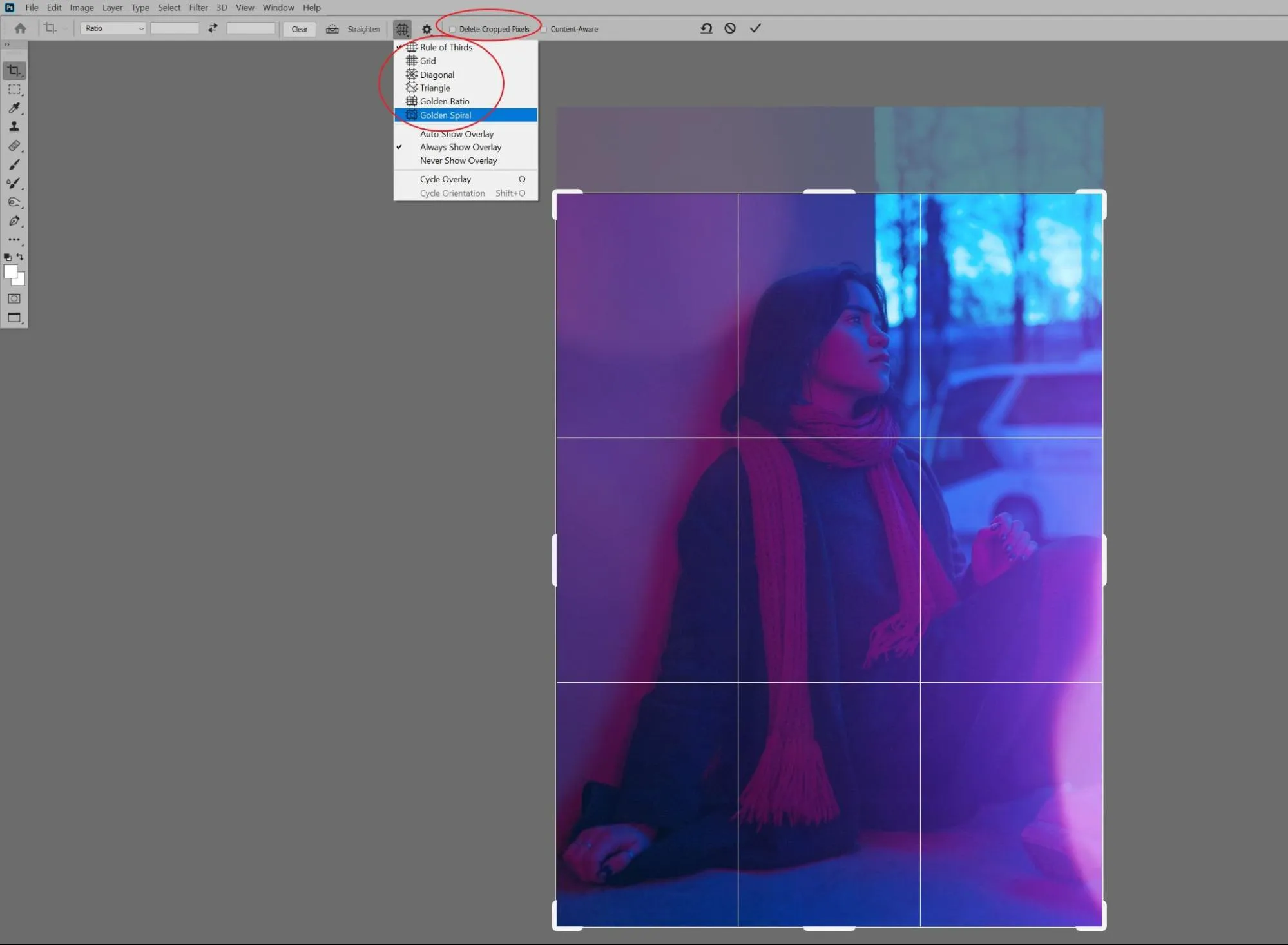Open the Layer menu
This screenshot has width=1288, height=945.
(x=113, y=8)
